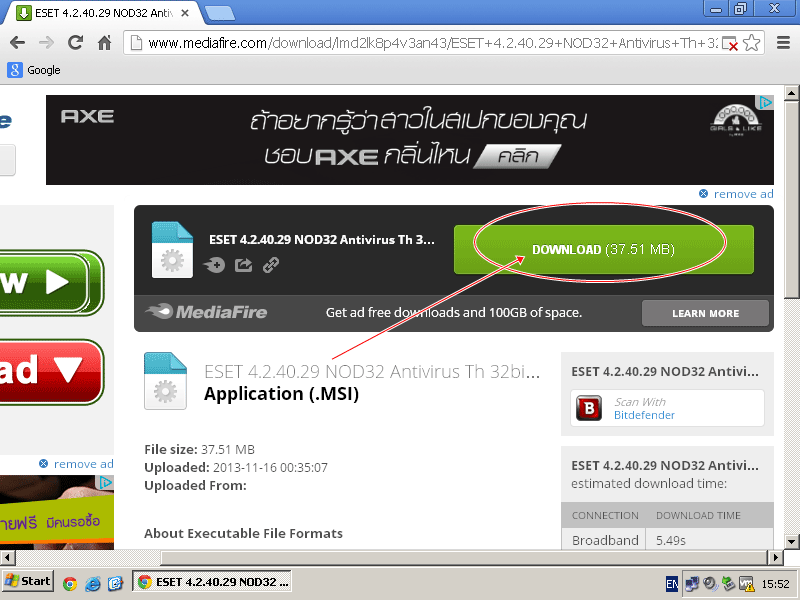Click the third quick launch icon

tap(115, 583)
